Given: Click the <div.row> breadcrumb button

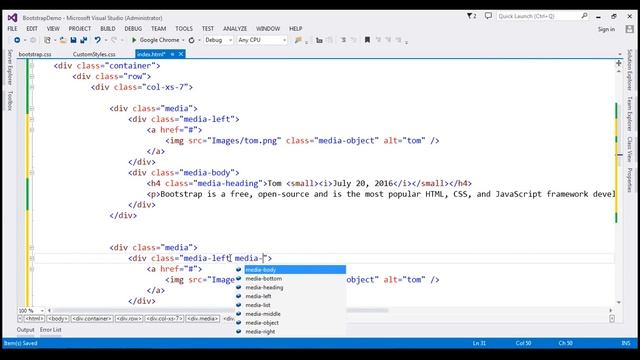Looking at the screenshot, I should (129, 318).
